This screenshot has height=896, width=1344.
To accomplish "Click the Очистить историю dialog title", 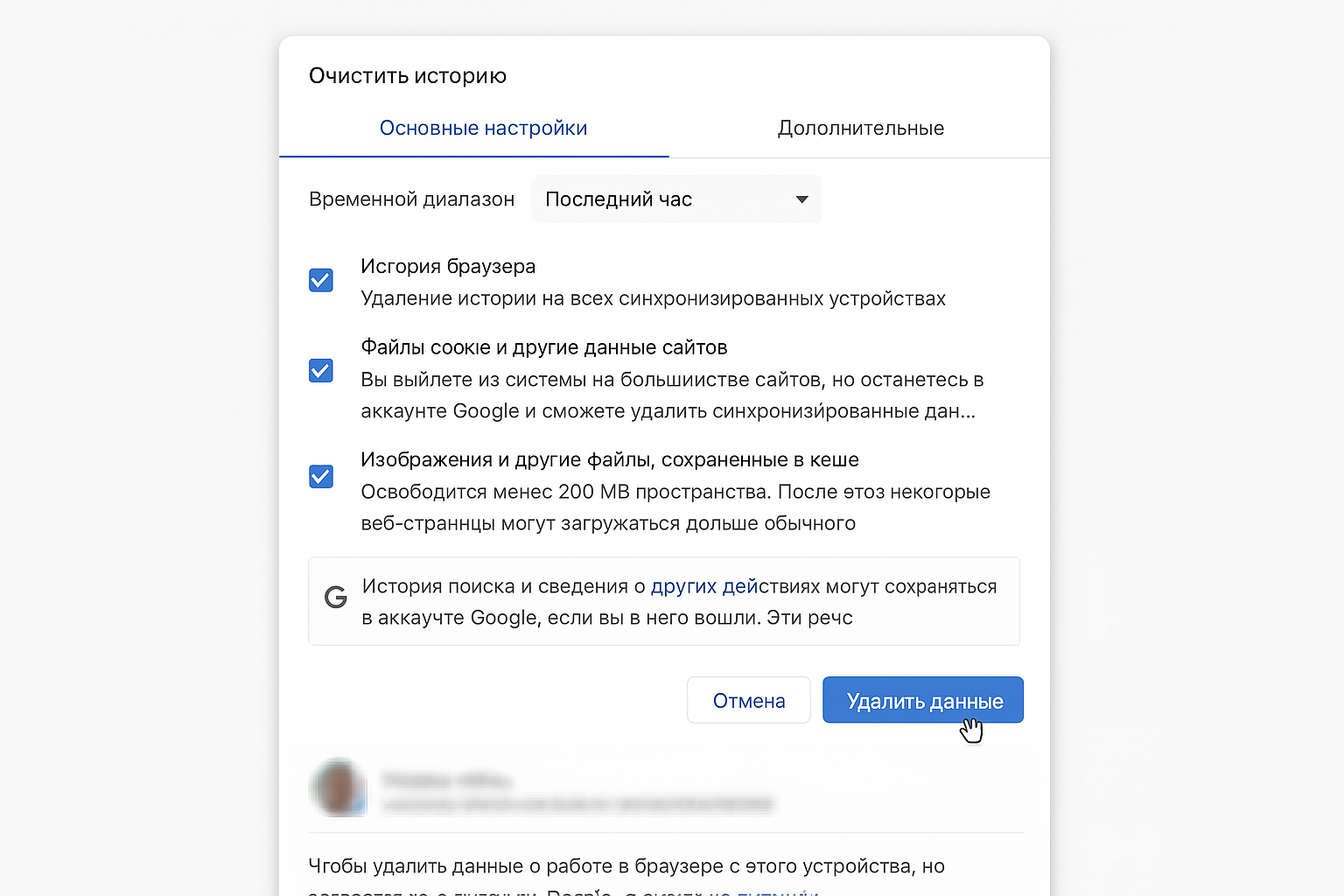I will pyautogui.click(x=407, y=76).
